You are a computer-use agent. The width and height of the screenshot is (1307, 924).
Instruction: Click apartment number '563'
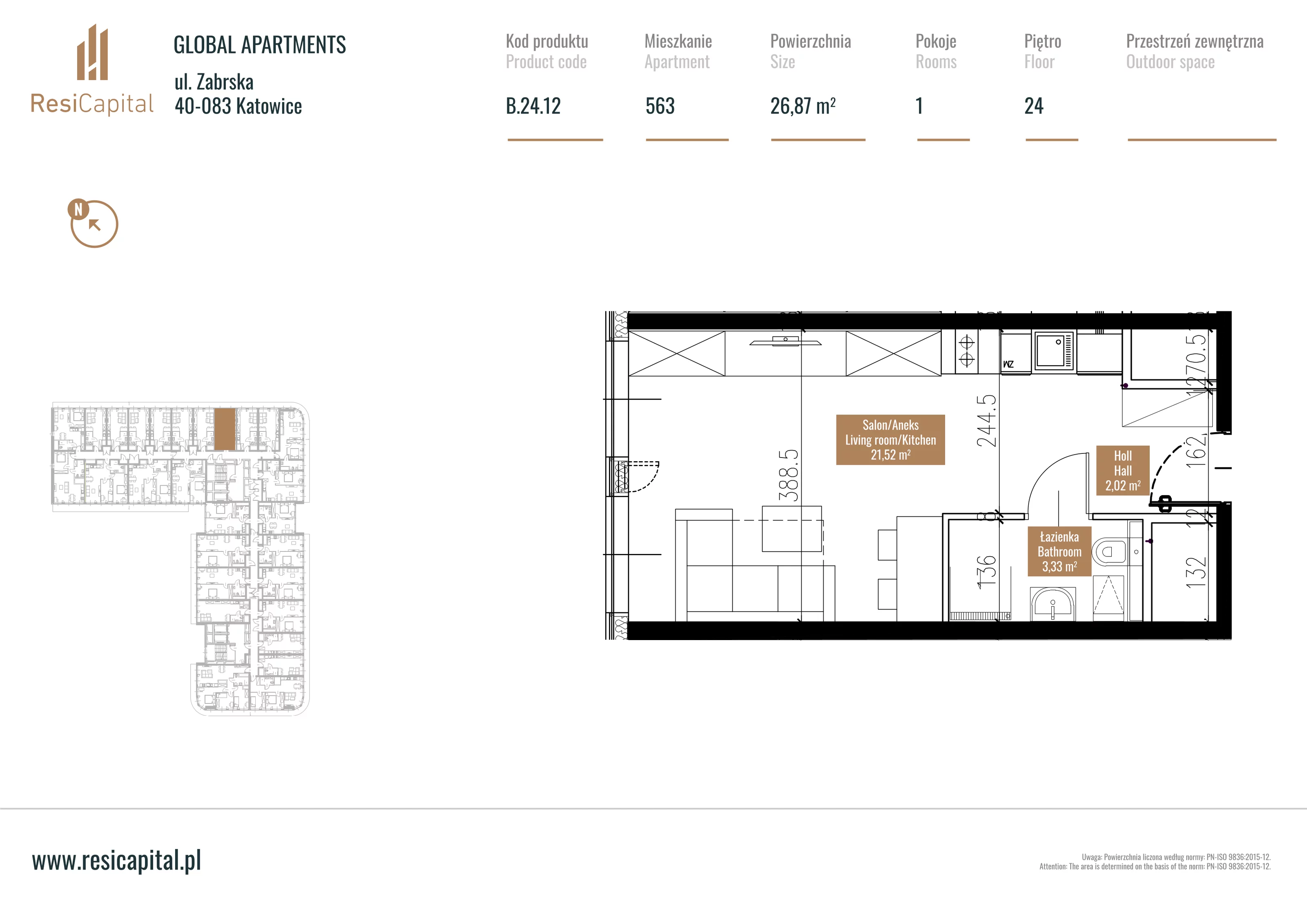click(660, 106)
